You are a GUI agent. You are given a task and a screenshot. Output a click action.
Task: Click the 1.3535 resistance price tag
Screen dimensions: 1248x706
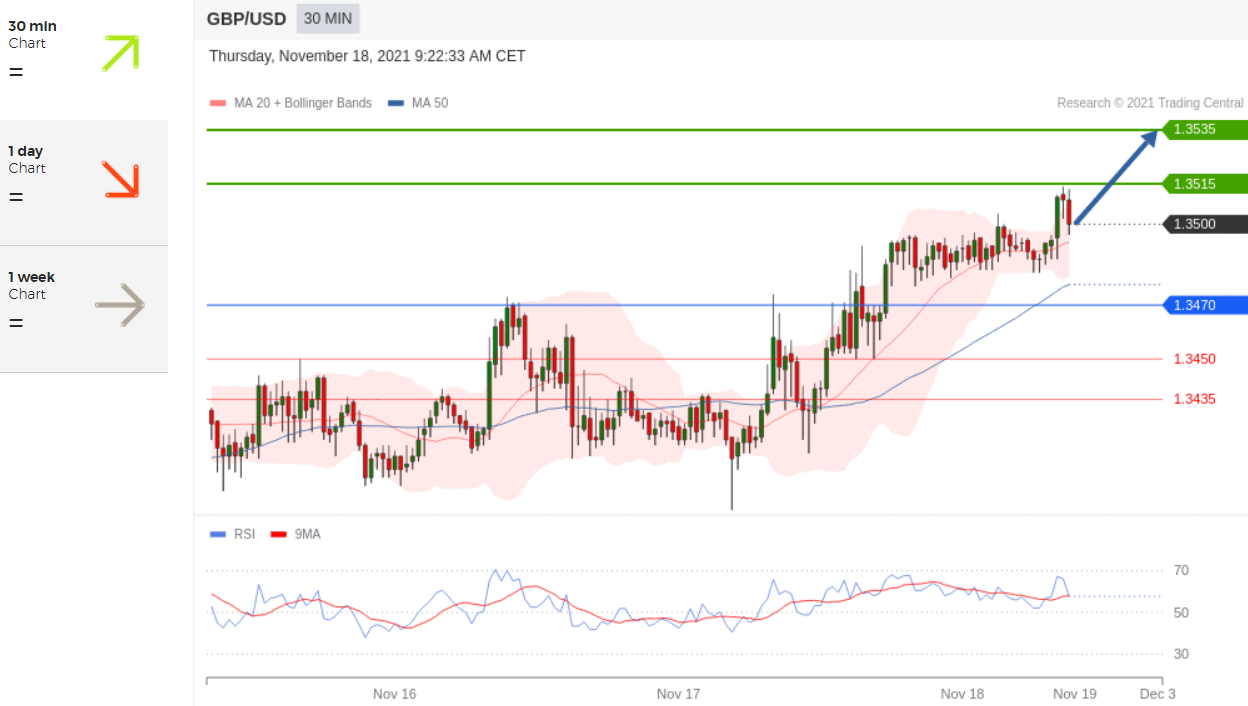[x=1205, y=129]
